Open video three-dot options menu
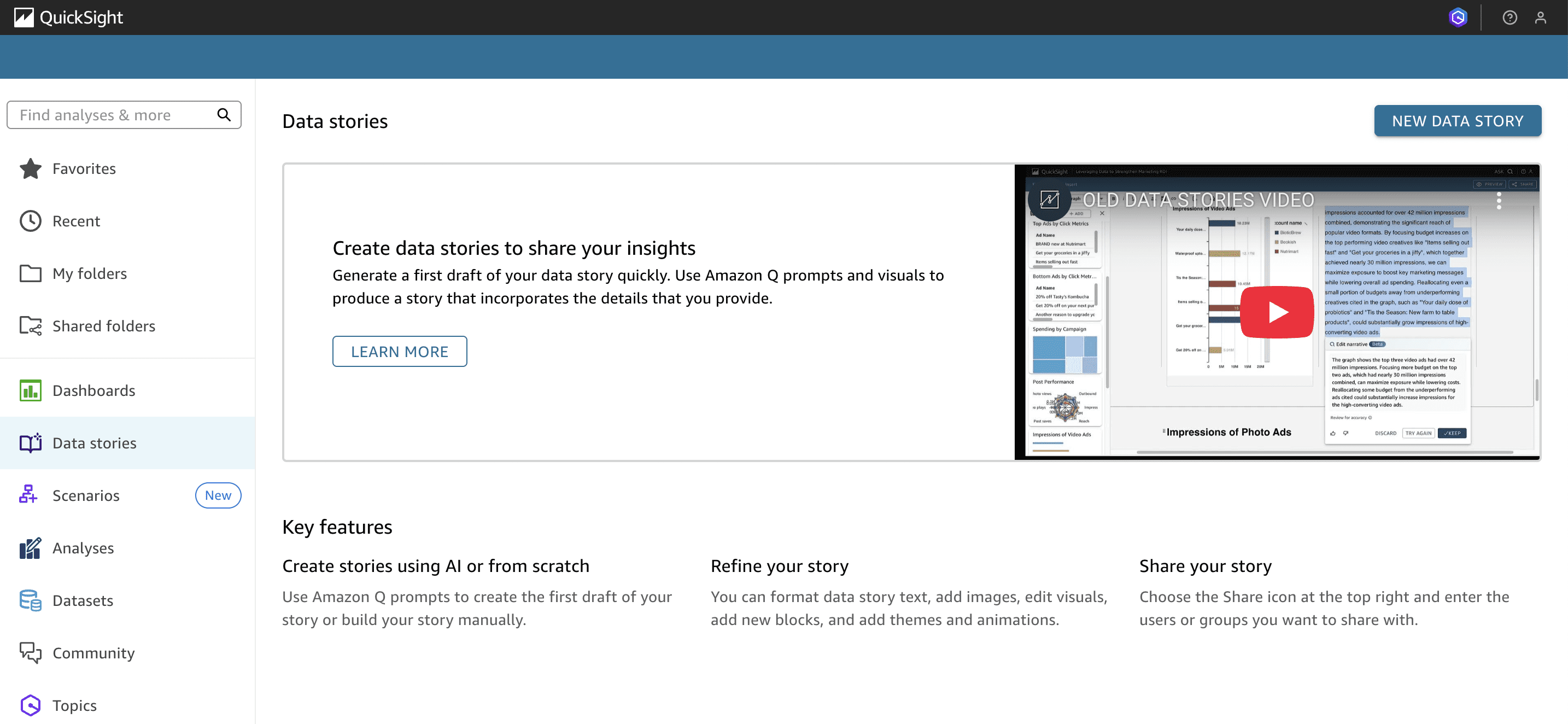Image resolution: width=1568 pixels, height=724 pixels. [x=1499, y=200]
